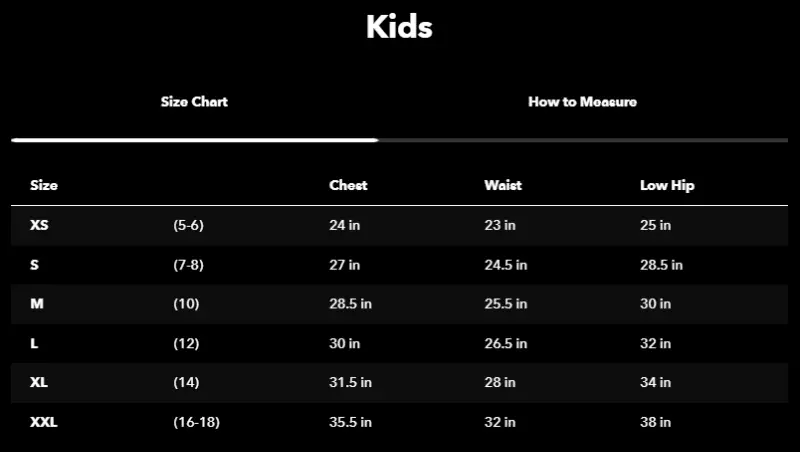Viewport: 800px width, 452px height.
Task: Open the How to Measure tab
Action: pyautogui.click(x=582, y=102)
